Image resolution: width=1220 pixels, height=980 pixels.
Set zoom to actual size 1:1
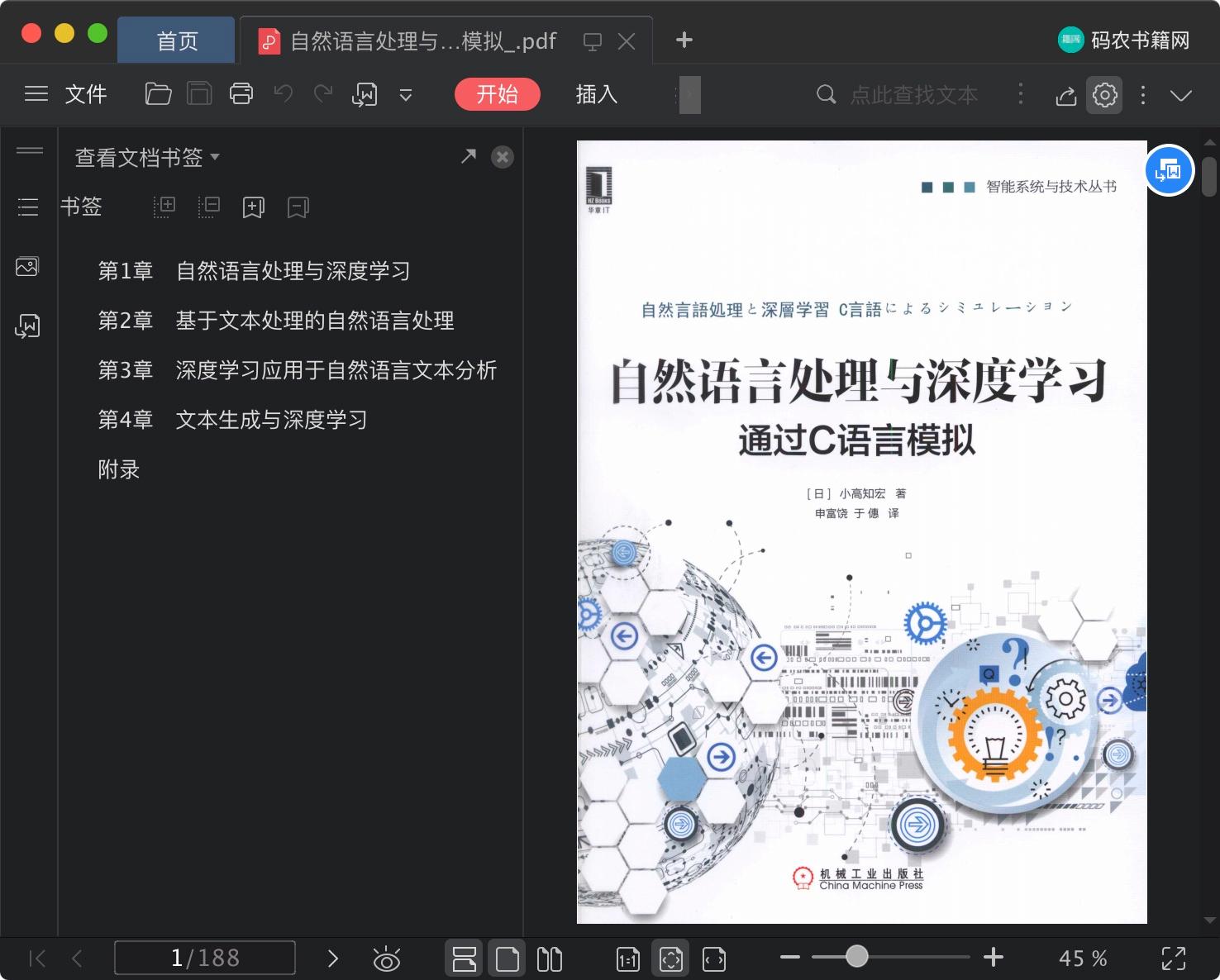click(x=628, y=959)
